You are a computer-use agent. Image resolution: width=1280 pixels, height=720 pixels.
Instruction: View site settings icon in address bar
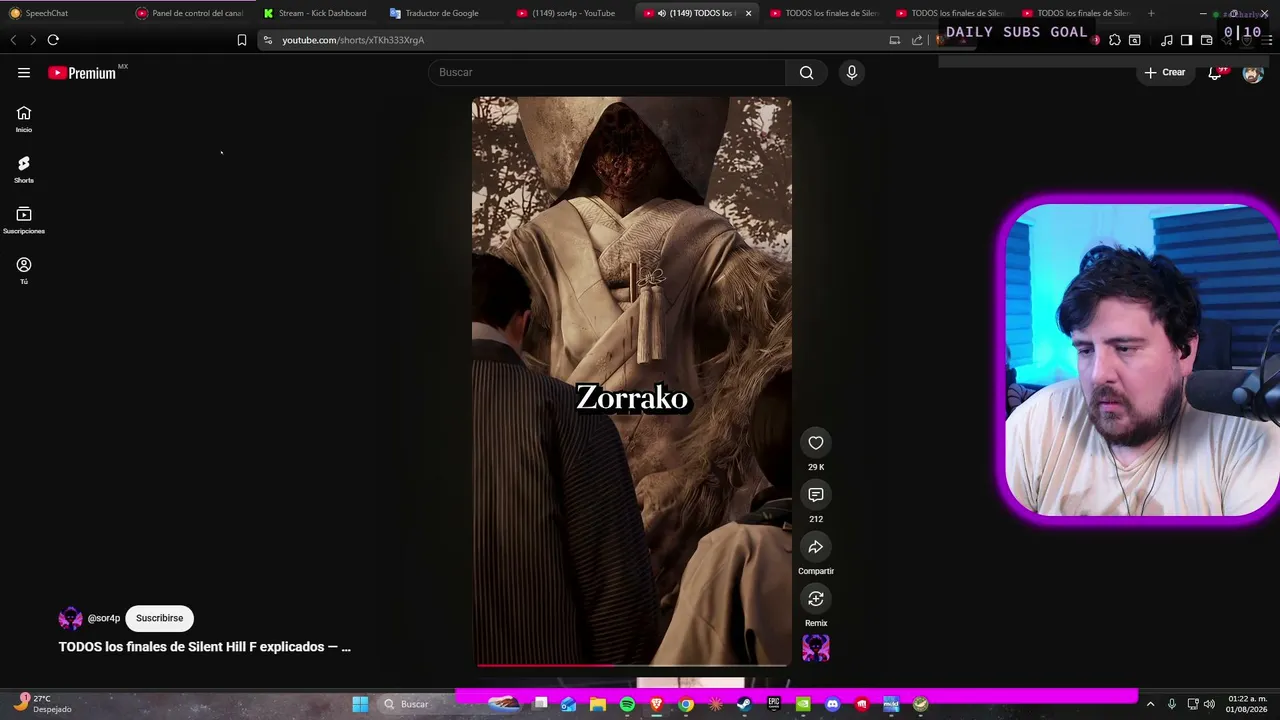point(268,40)
